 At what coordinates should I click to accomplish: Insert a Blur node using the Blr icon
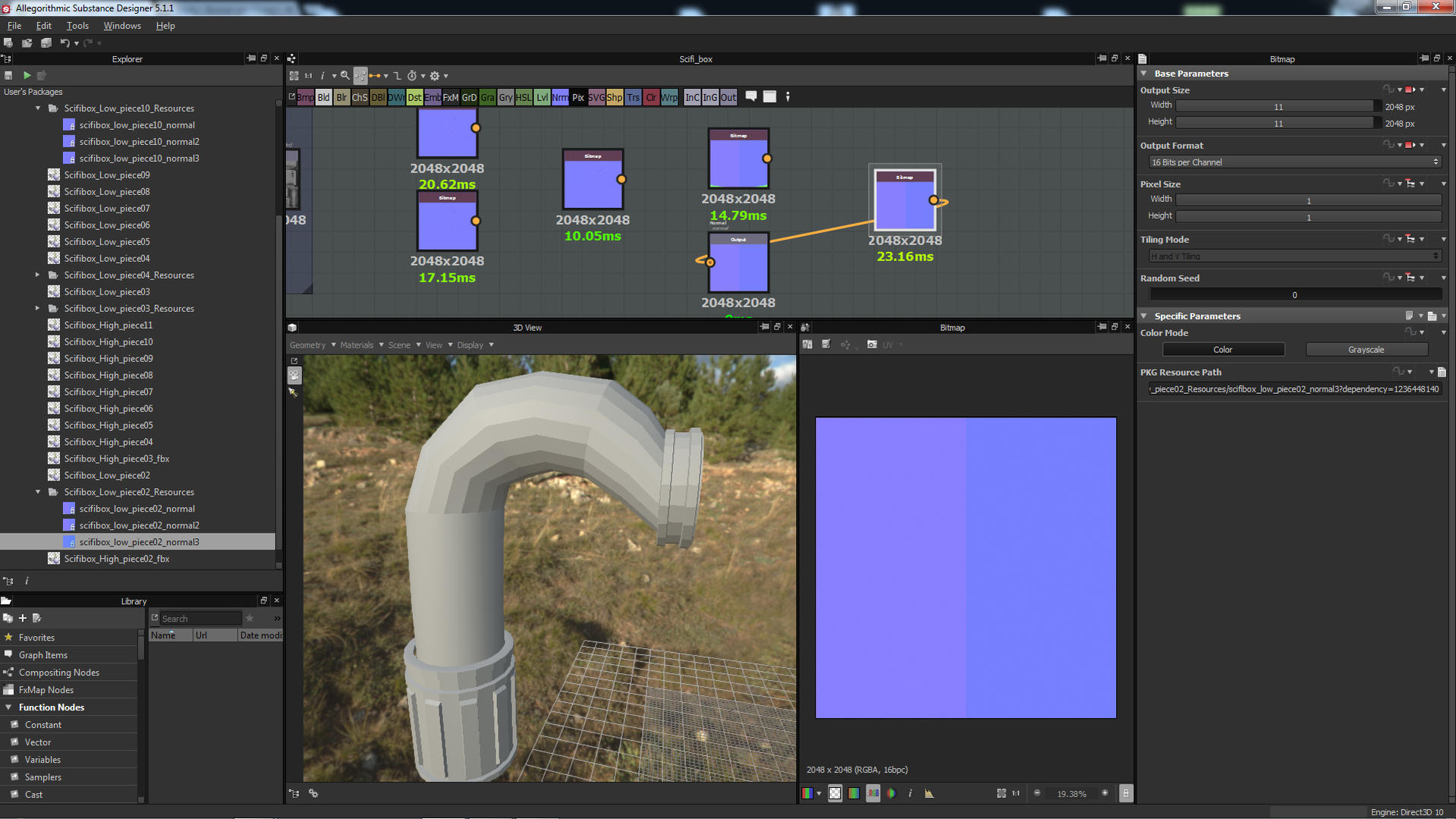[x=341, y=97]
